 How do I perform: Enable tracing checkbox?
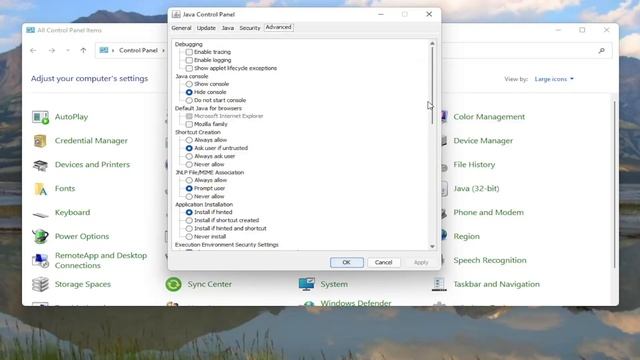(x=189, y=52)
